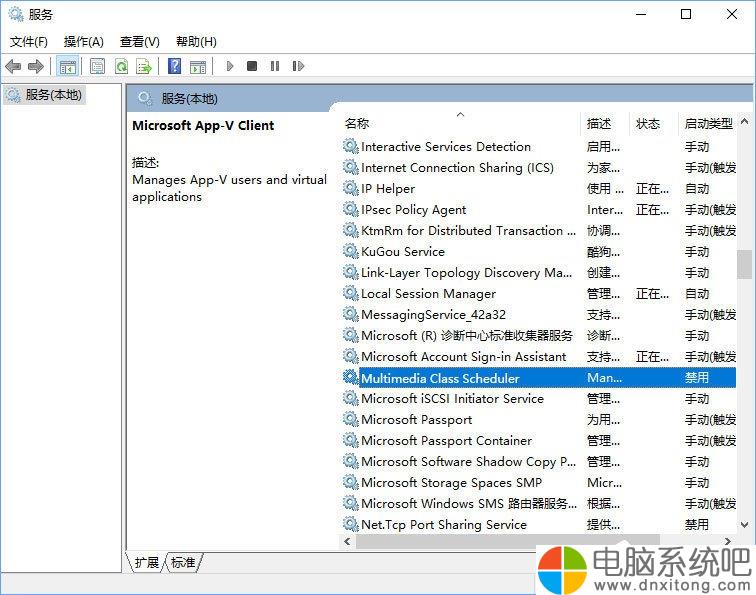Select Microsoft (R) 诊断中心标准收集器服务 row

[x=539, y=335]
